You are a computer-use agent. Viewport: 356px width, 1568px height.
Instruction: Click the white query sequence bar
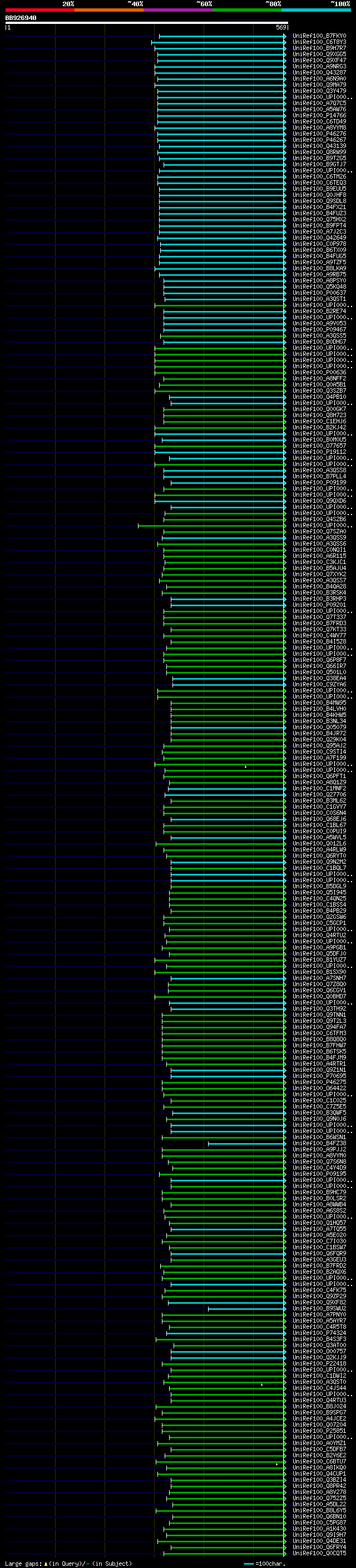point(147,23)
